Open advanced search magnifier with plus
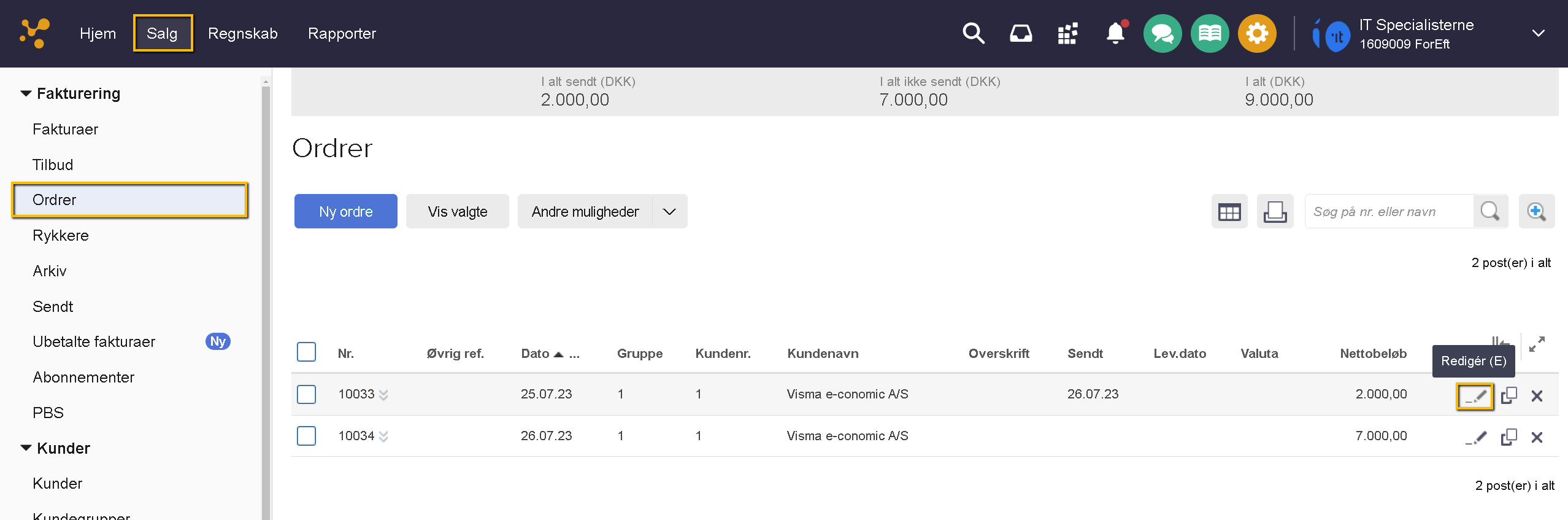 [1536, 212]
